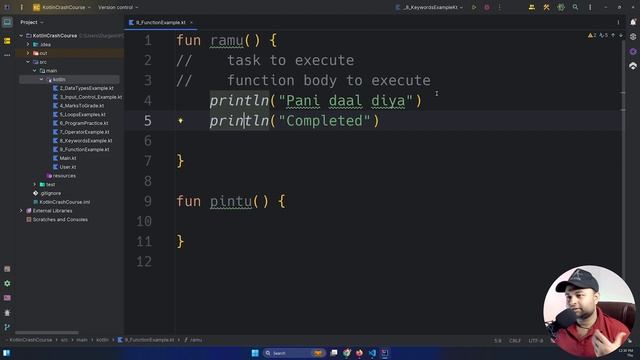Open _8_KeywordsExampleKt run configuration dropdown
Image resolution: width=640 pixels, height=360 pixels.
pos(429,7)
